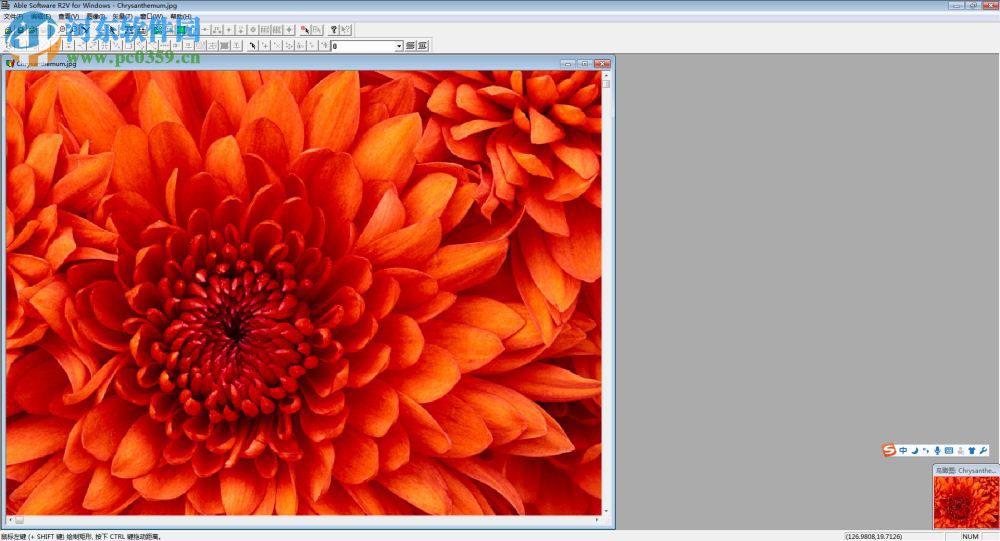
Task: Click the stacked-lines icon right of the layer dropdown
Action: [410, 46]
